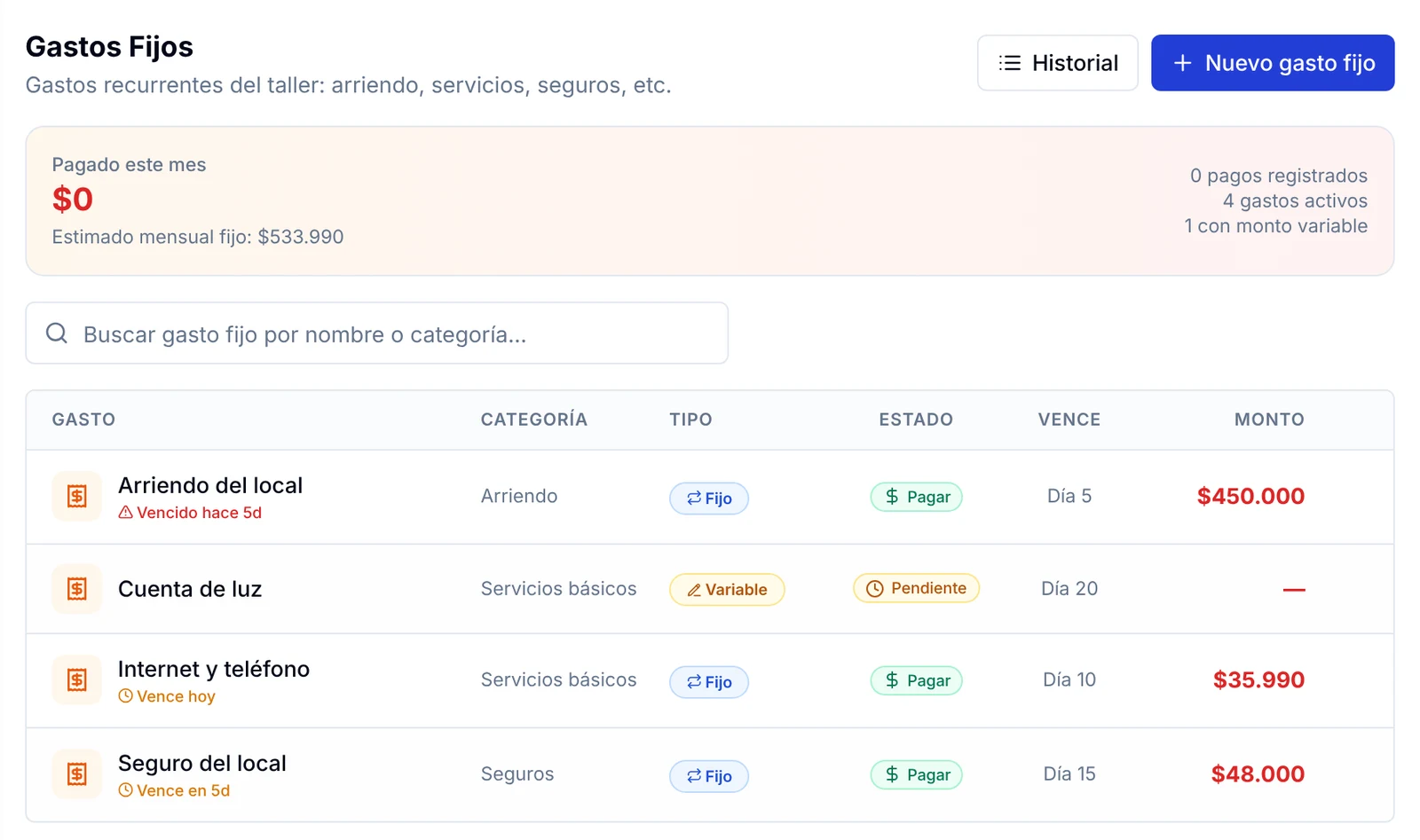Image resolution: width=1420 pixels, height=840 pixels.
Task: Click the receipt icon for Arriendo del local
Action: [77, 497]
